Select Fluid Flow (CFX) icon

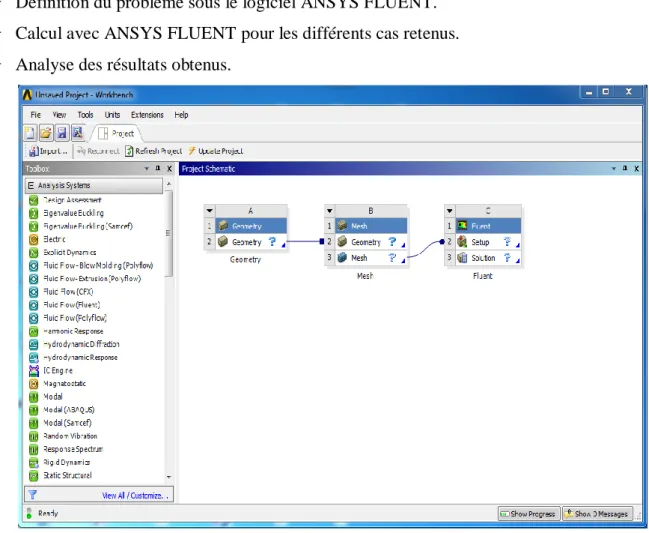click(34, 292)
